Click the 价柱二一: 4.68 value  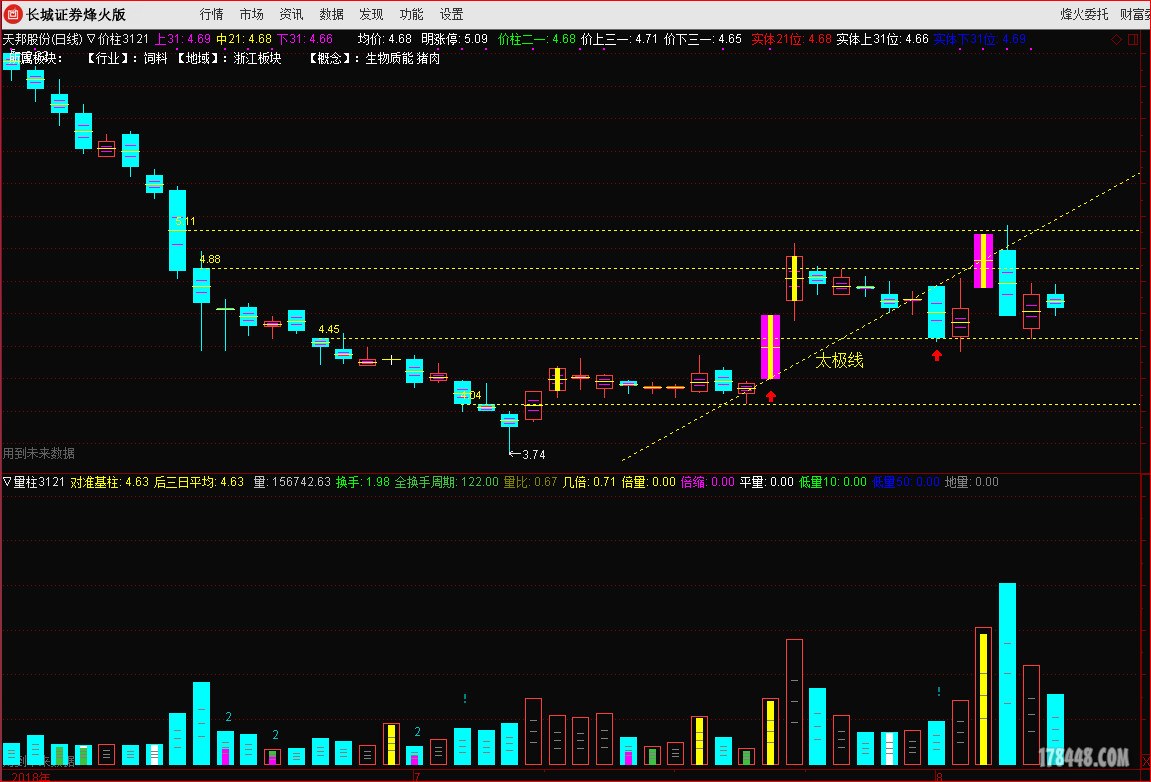click(x=537, y=39)
